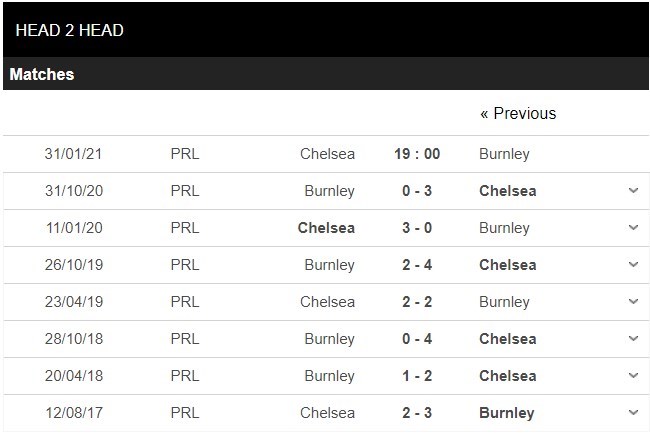650x433 pixels.
Task: Open the 2 - 3 score on 12/08/17
Action: 417,412
